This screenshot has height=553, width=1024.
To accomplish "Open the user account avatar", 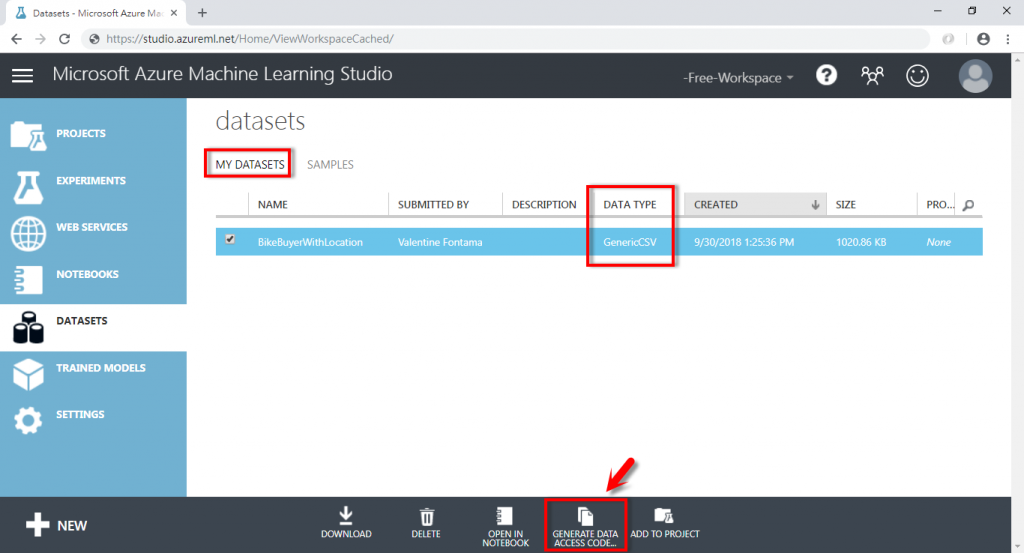I will [975, 76].
